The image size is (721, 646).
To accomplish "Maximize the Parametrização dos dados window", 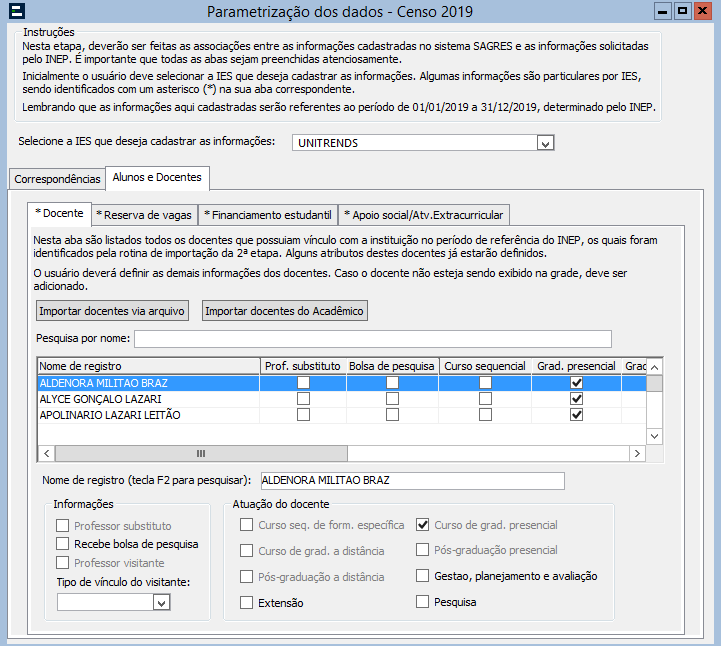I will tap(682, 11).
